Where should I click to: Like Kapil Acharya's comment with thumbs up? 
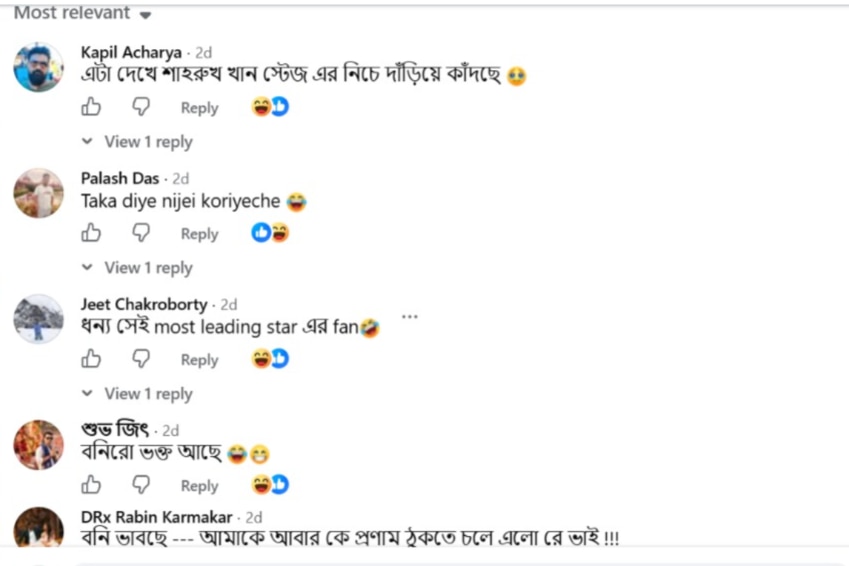click(91, 107)
